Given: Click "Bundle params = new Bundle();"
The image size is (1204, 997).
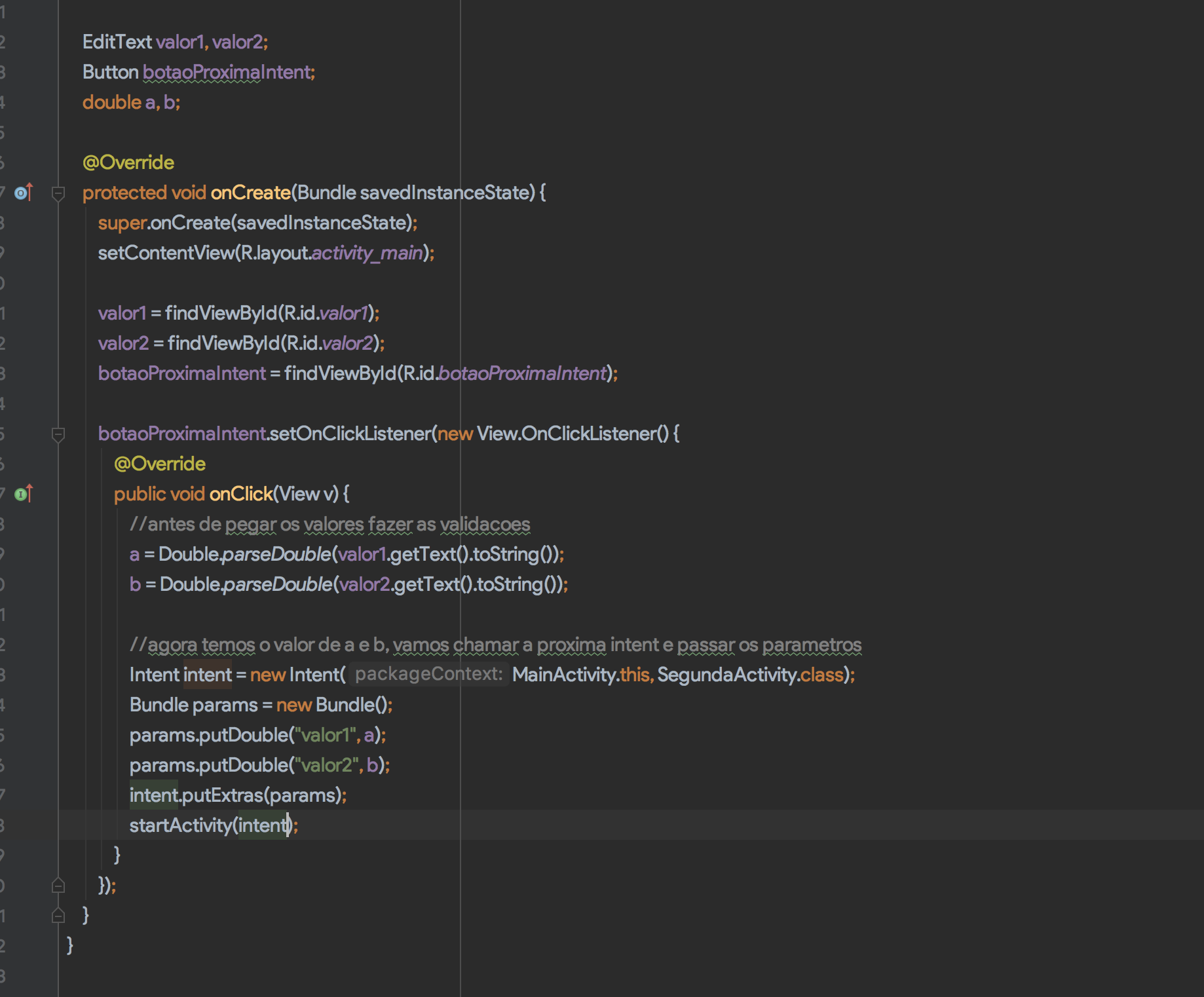Looking at the screenshot, I should [x=261, y=705].
